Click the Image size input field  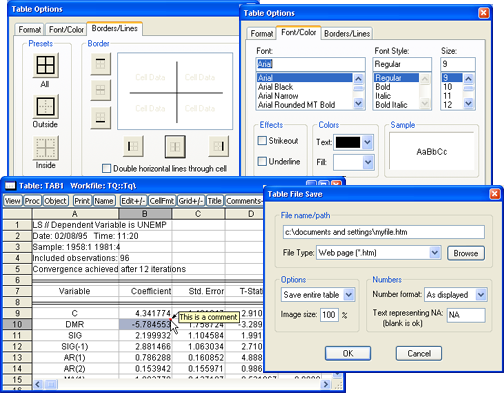pyautogui.click(x=329, y=315)
